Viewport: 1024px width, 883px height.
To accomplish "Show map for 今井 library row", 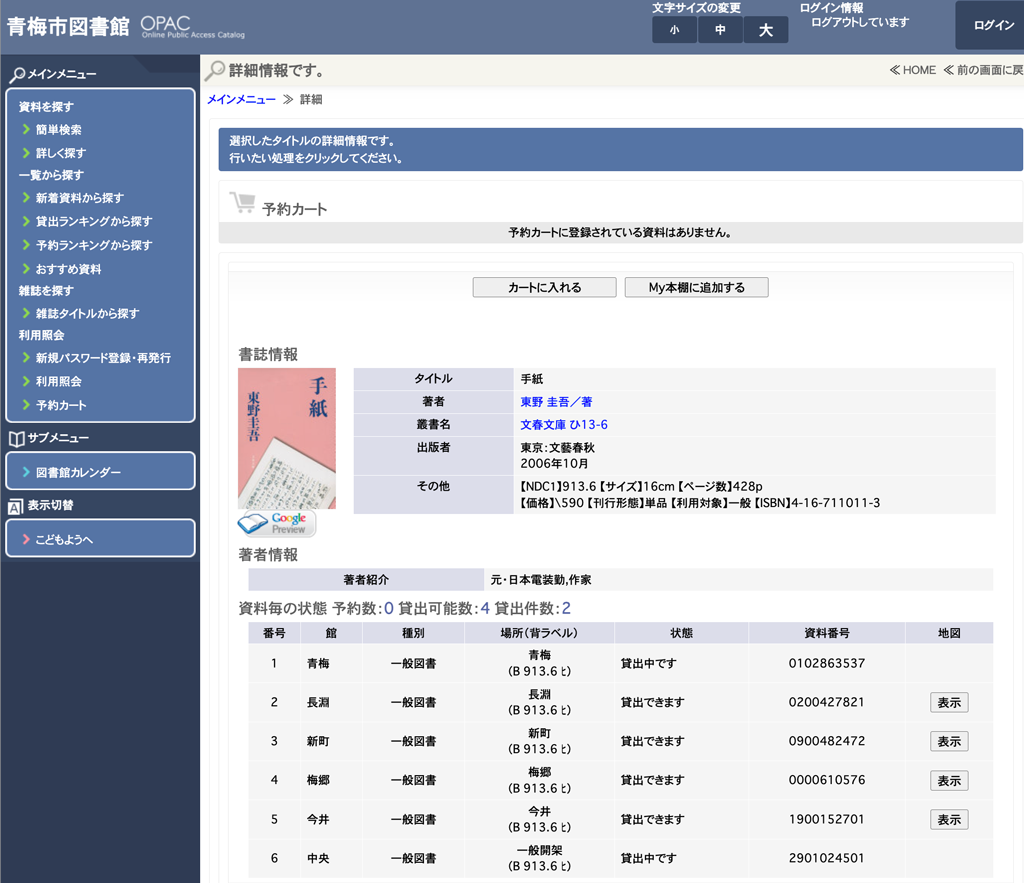I will (x=948, y=819).
